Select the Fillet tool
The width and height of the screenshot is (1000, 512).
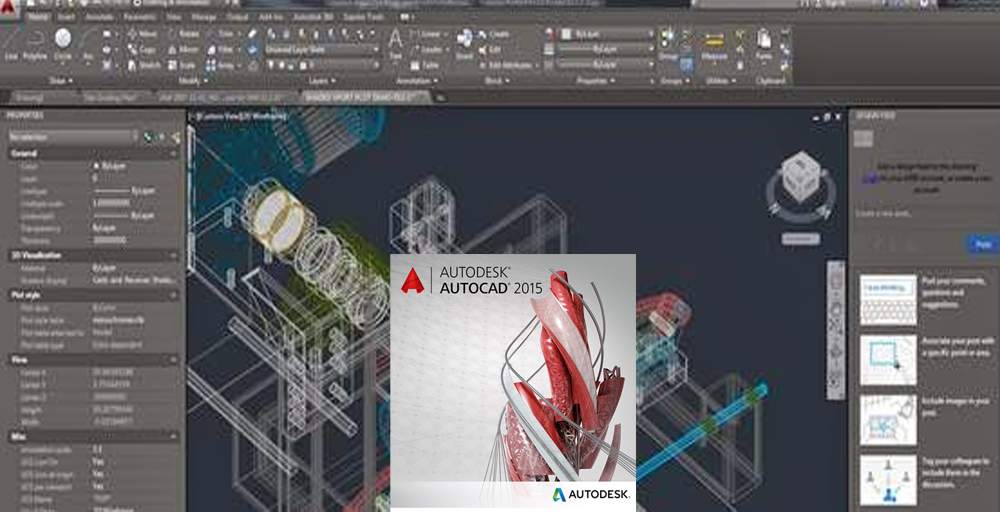point(221,50)
